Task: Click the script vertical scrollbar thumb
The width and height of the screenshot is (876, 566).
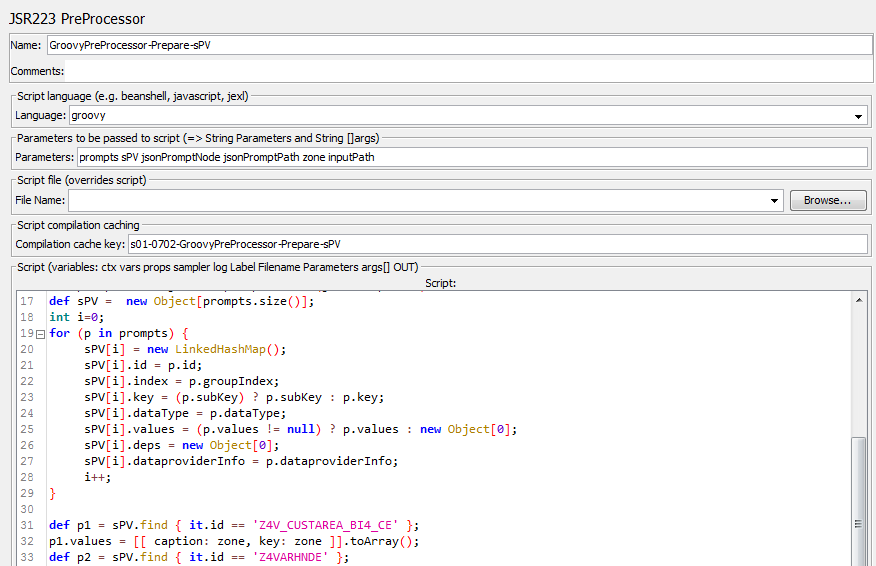Action: tap(859, 501)
